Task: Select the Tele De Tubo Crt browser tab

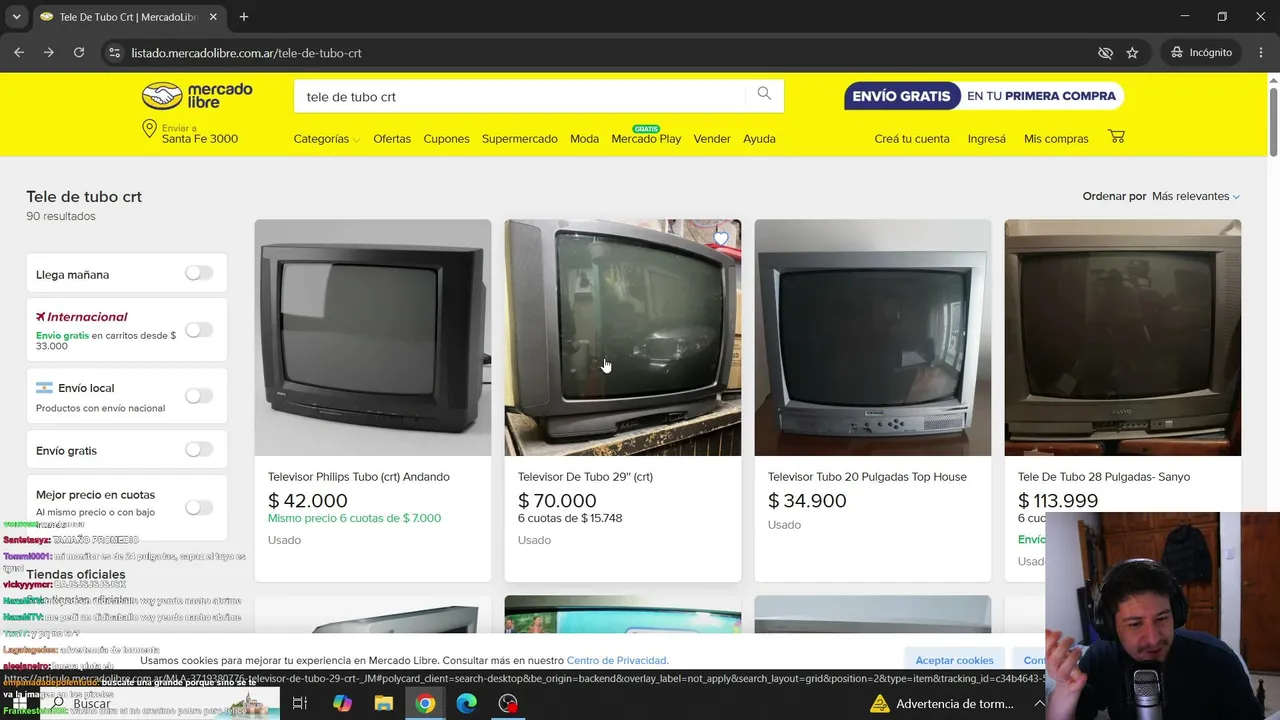Action: pyautogui.click(x=128, y=17)
